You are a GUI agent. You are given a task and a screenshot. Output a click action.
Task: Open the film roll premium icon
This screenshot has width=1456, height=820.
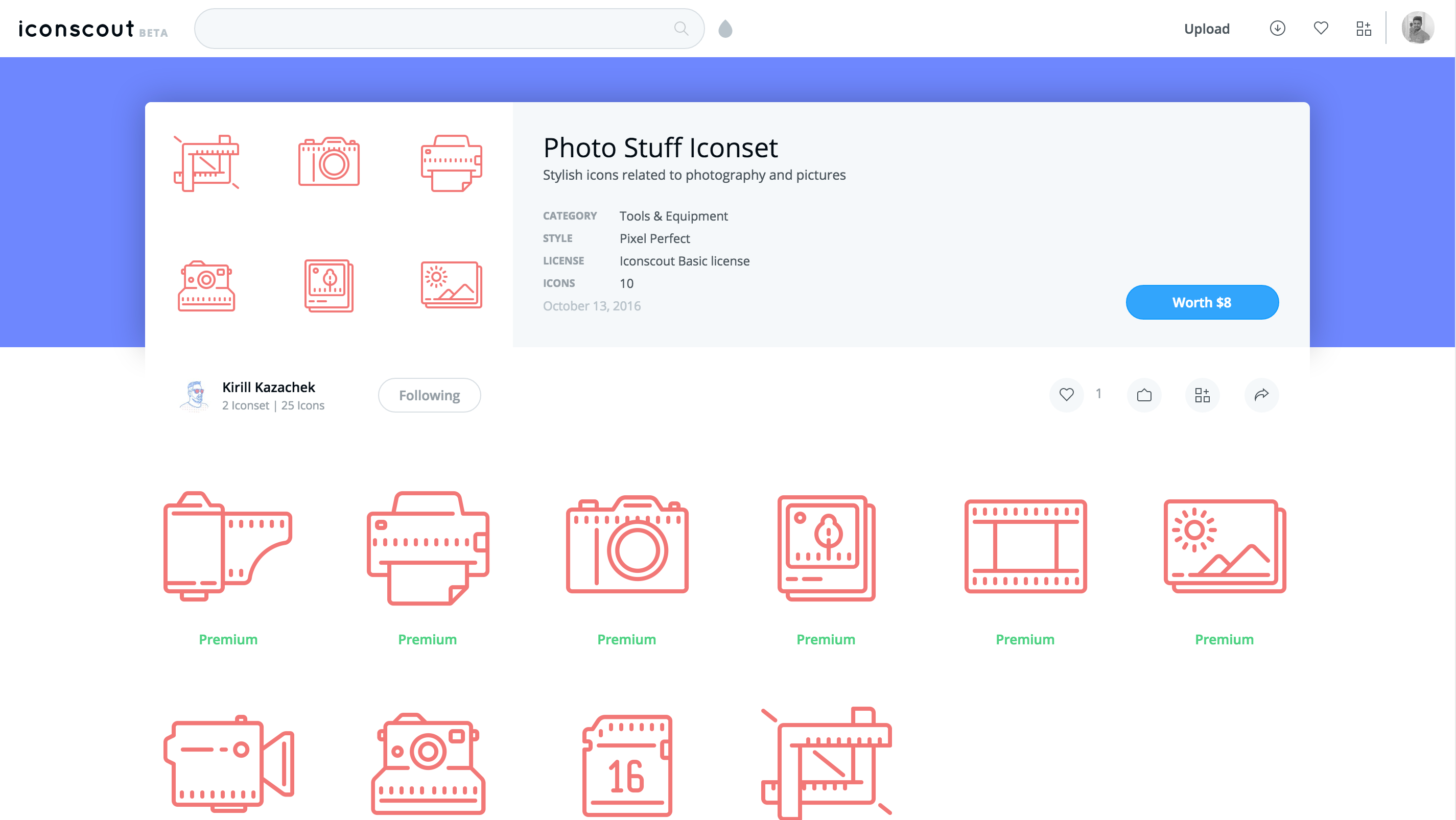point(228,547)
